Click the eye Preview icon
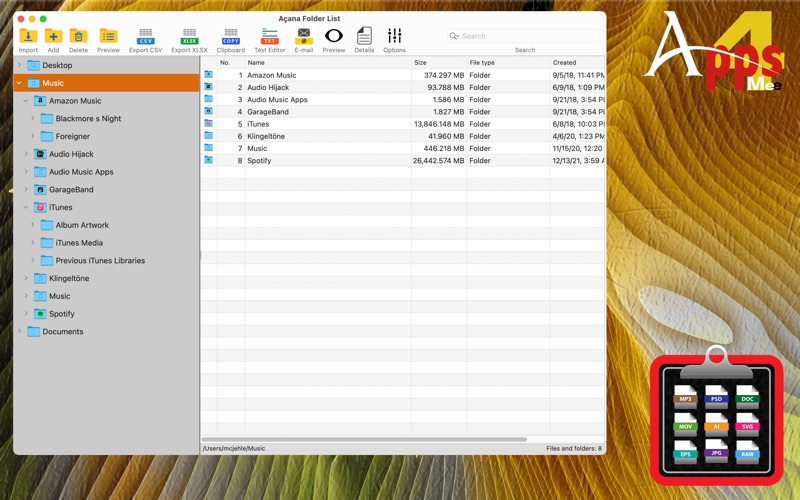Viewport: 800px width, 500px height. pyautogui.click(x=334, y=36)
